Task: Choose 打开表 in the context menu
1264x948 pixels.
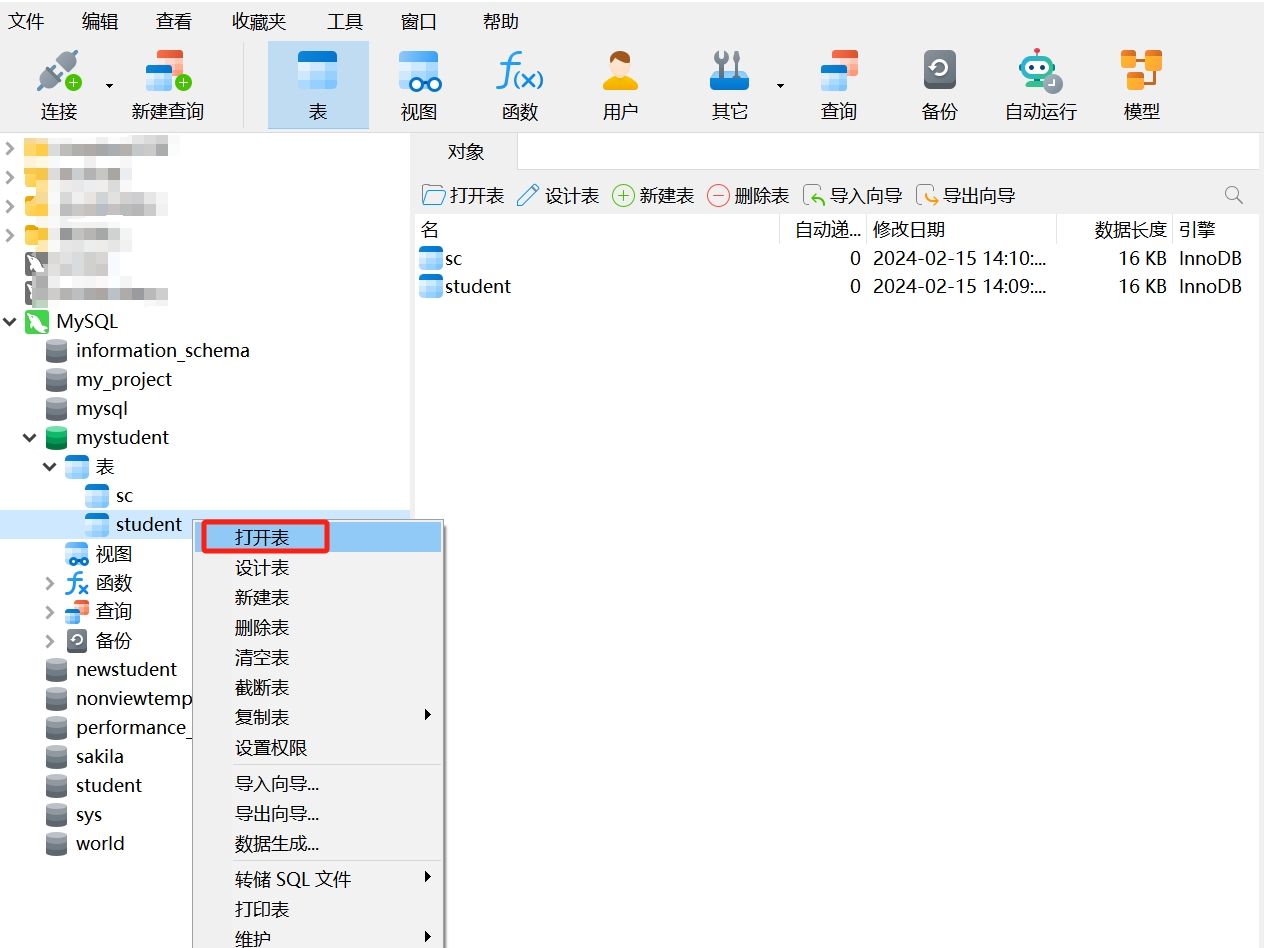Action: [263, 538]
